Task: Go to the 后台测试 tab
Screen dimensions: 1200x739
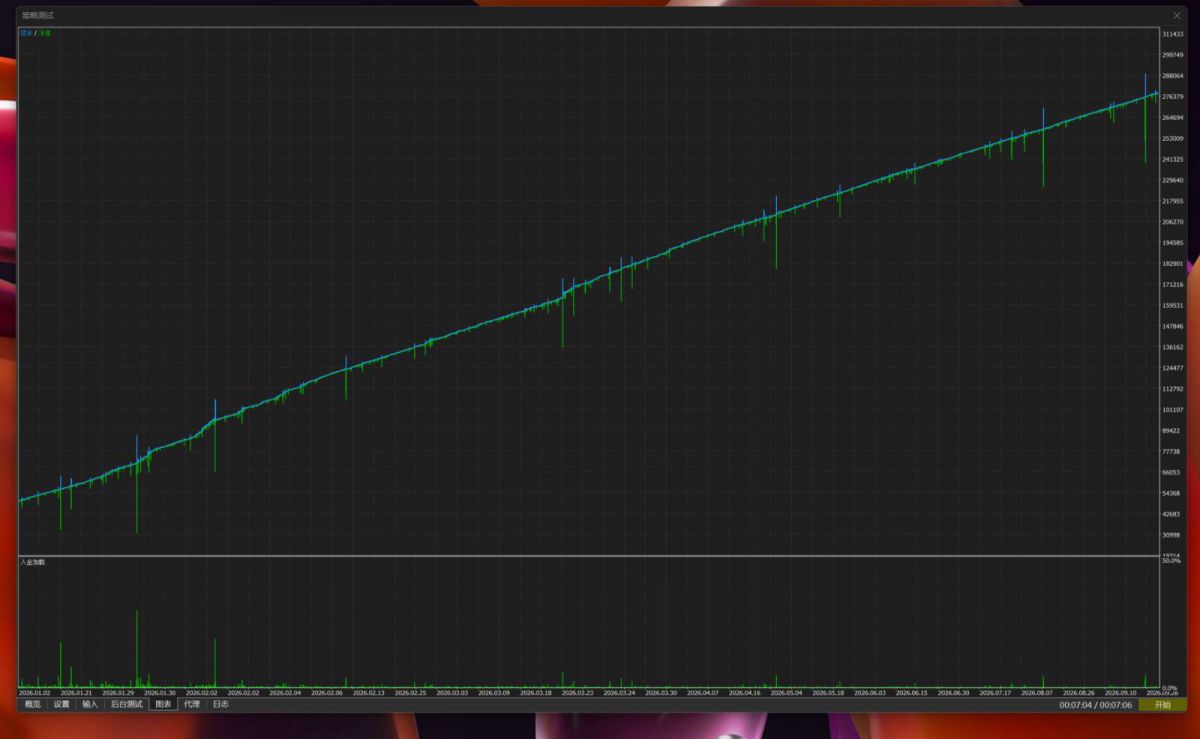Action: coord(126,704)
